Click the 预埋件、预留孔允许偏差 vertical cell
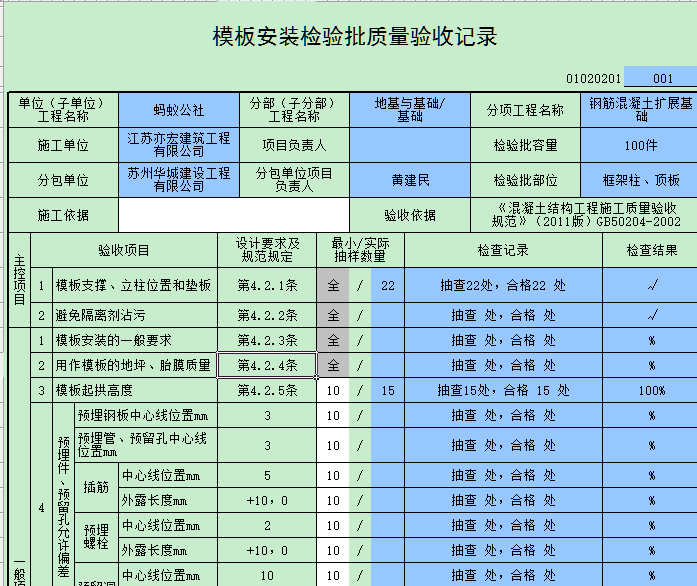The image size is (697, 586). 64,494
